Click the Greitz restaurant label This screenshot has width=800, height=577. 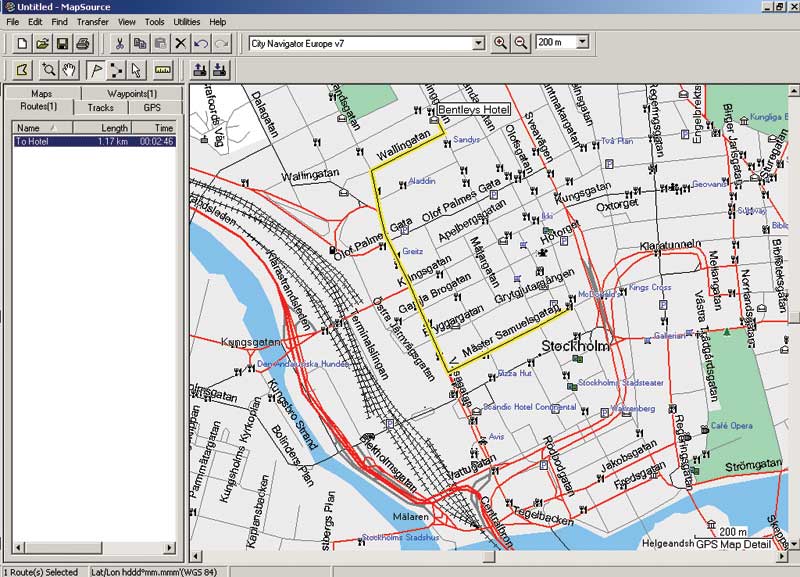[x=412, y=251]
